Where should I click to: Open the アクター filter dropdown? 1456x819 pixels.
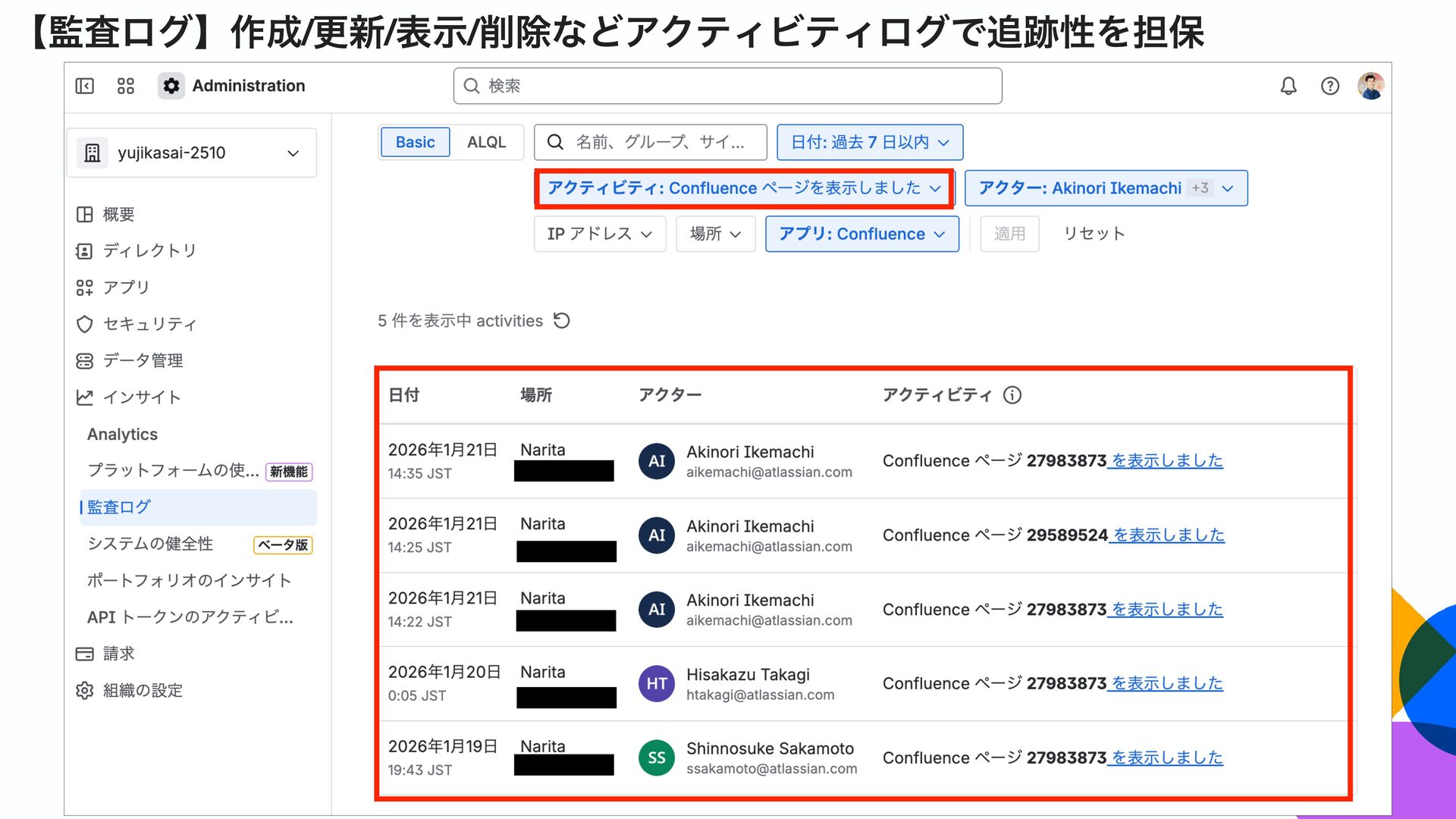(x=1106, y=188)
